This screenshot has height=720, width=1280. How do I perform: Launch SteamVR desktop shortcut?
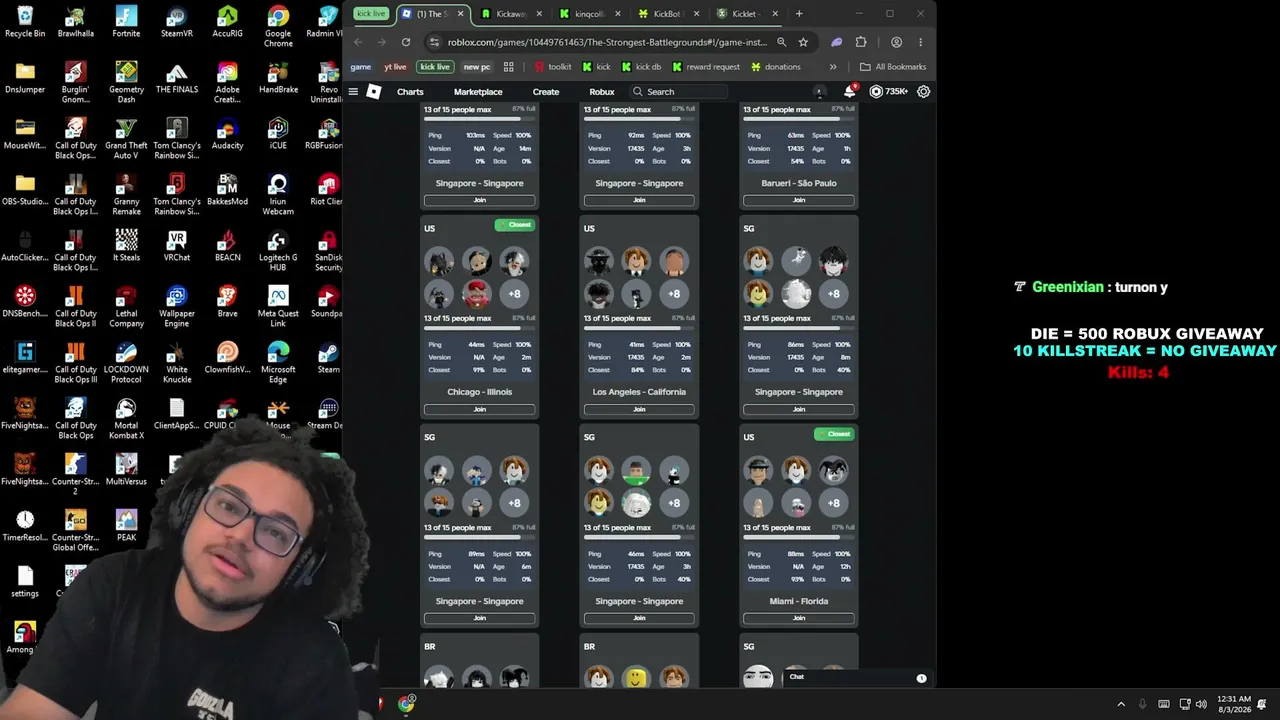pos(177,22)
